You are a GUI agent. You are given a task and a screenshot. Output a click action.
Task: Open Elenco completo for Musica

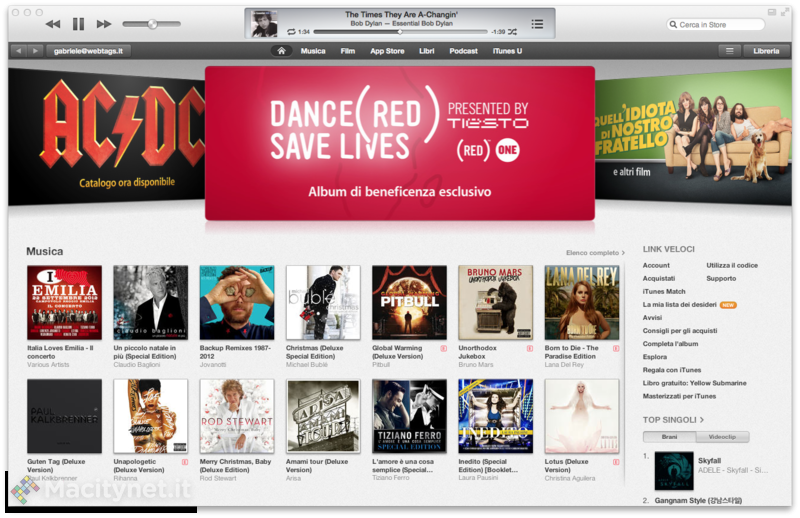tap(595, 253)
